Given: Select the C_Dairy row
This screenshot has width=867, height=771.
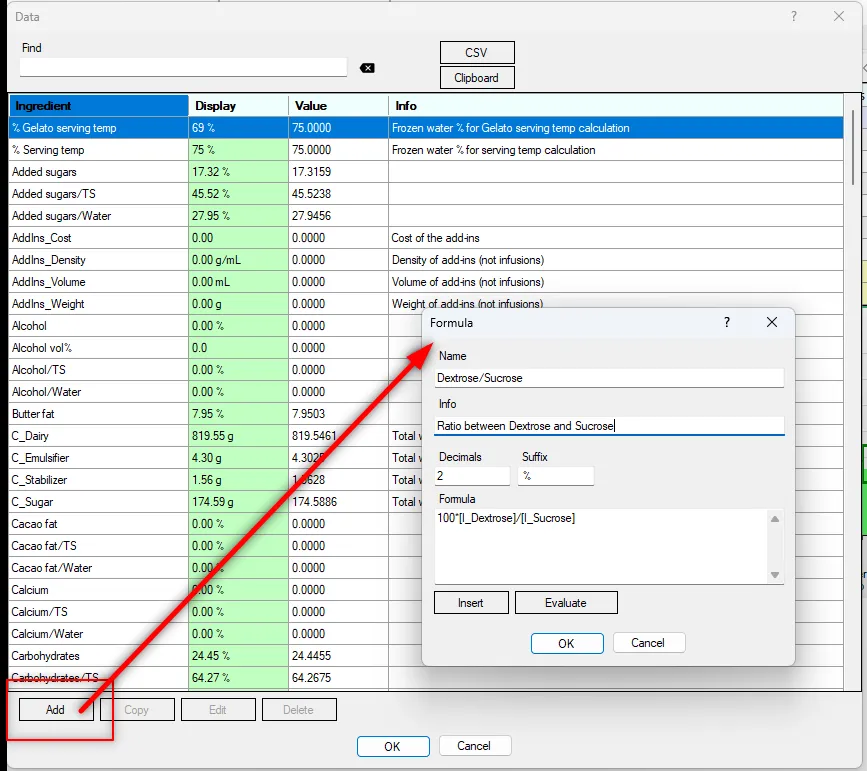Looking at the screenshot, I should 216,436.
